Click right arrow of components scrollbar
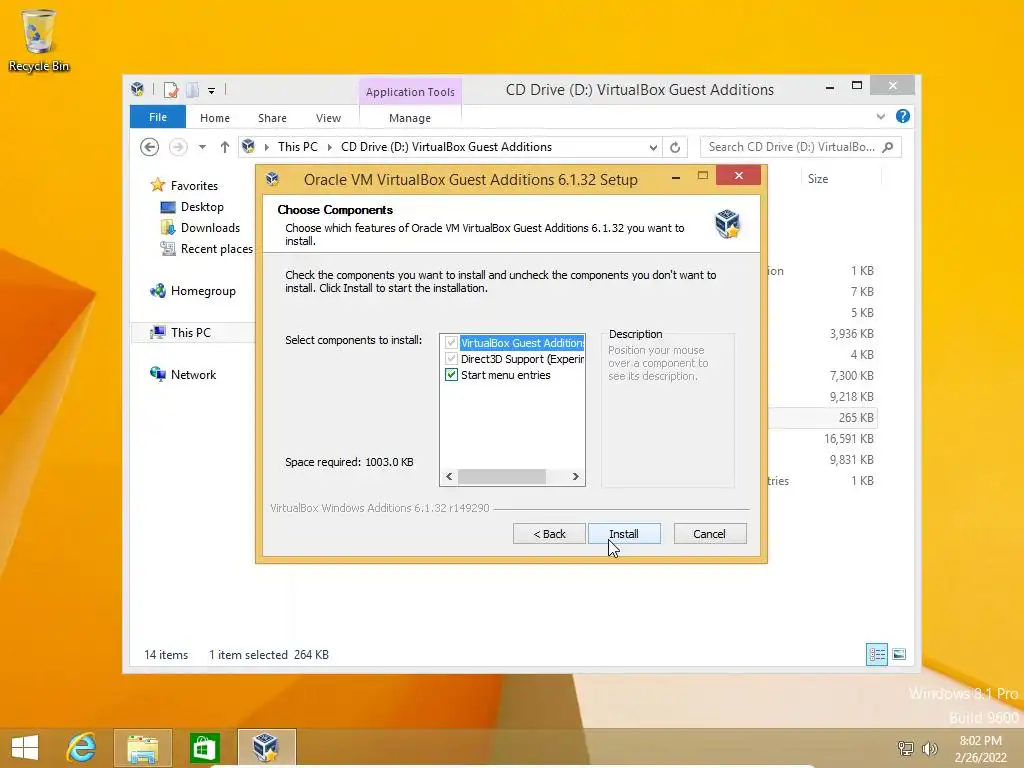Screen dimensions: 1024x768 coord(575,477)
